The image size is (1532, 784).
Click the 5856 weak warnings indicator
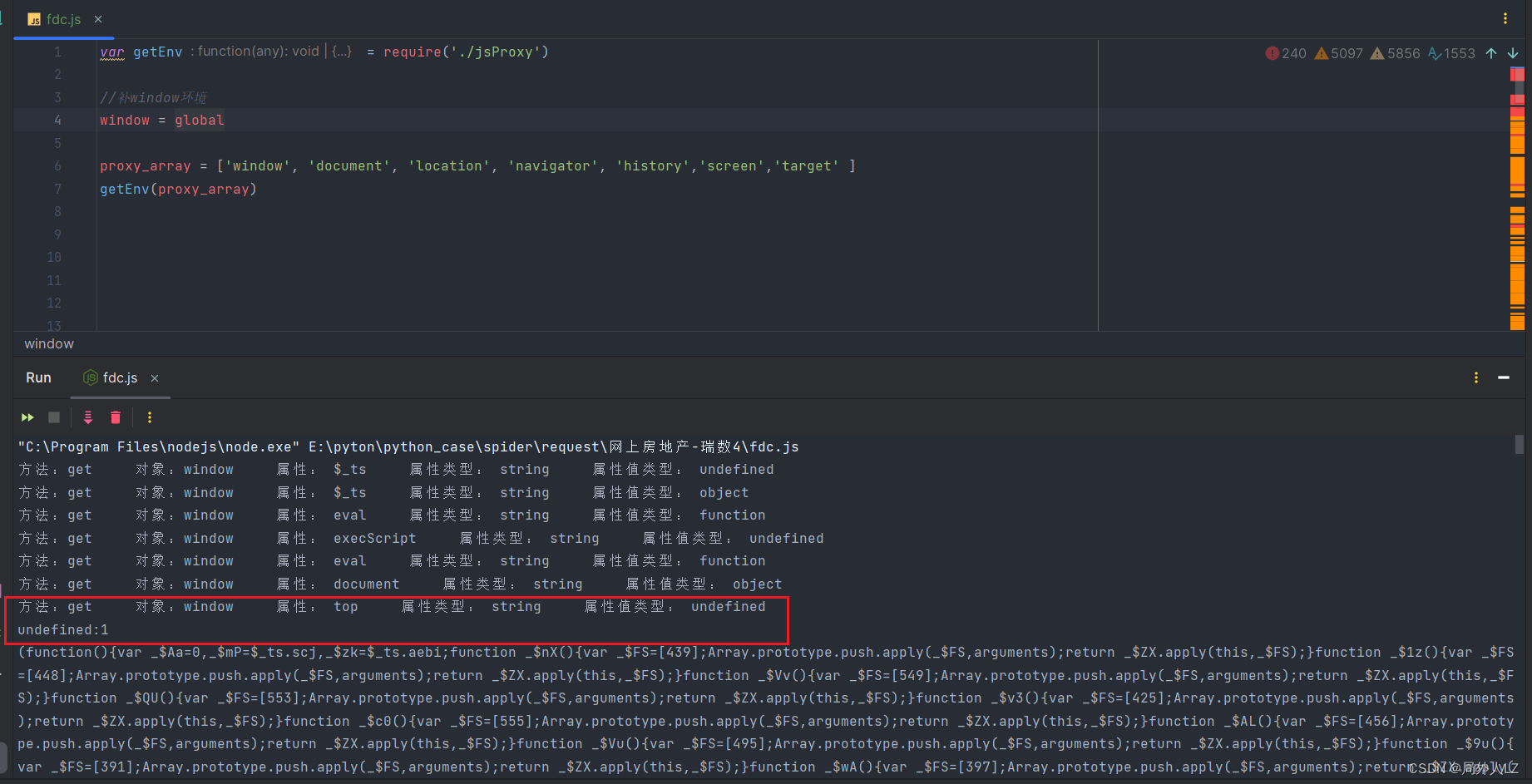click(1396, 53)
